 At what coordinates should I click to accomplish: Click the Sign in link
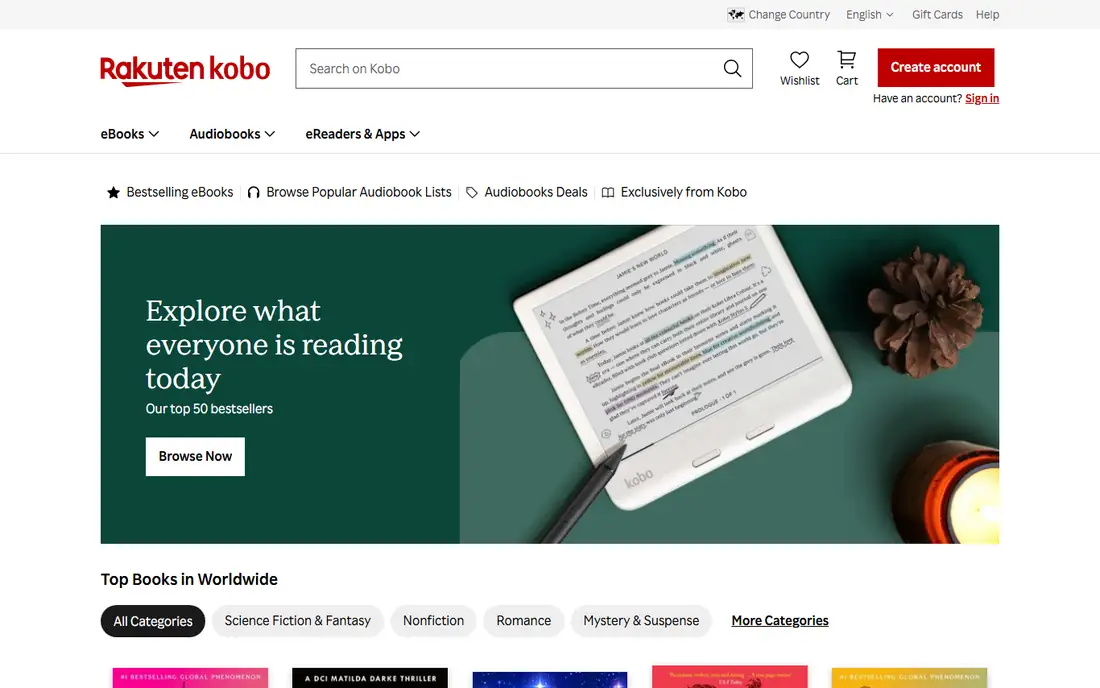click(981, 98)
